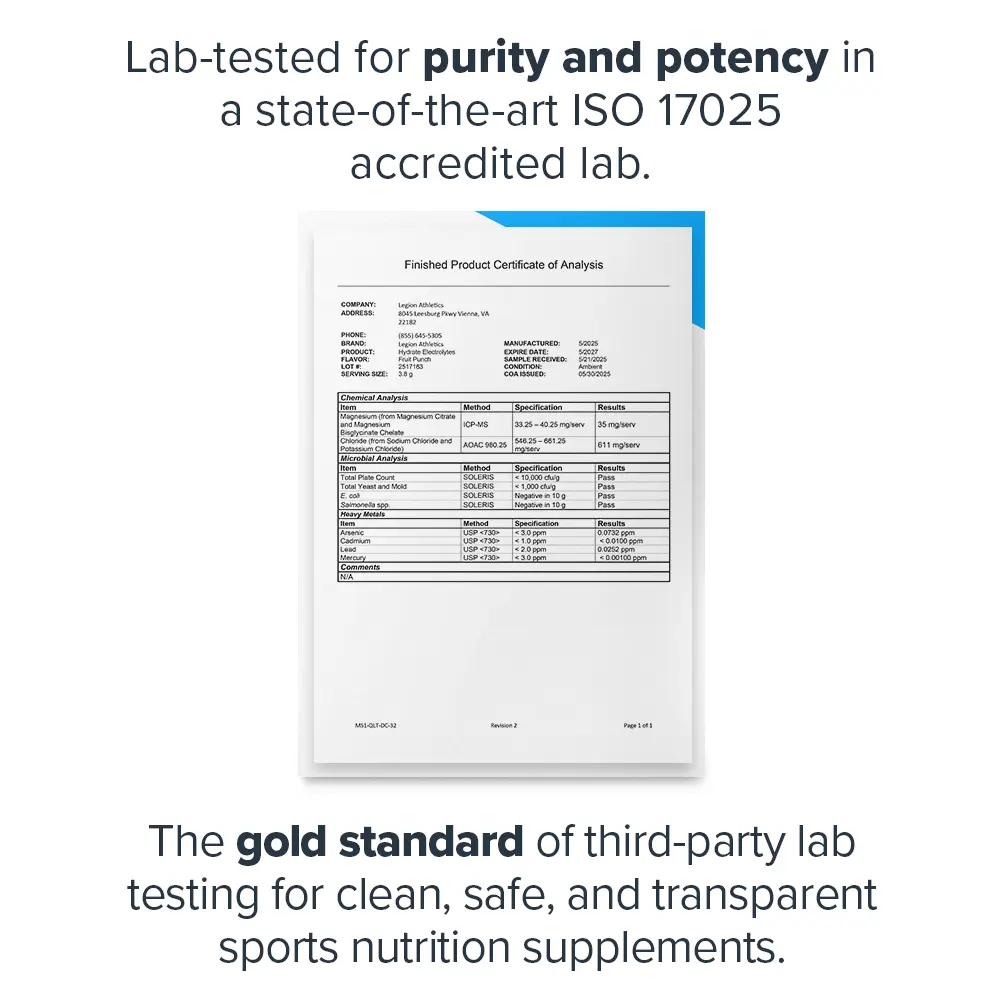The height and width of the screenshot is (1000, 1000).
Task: Click the "35 mg/serv" magnesium result
Action: coord(617,425)
